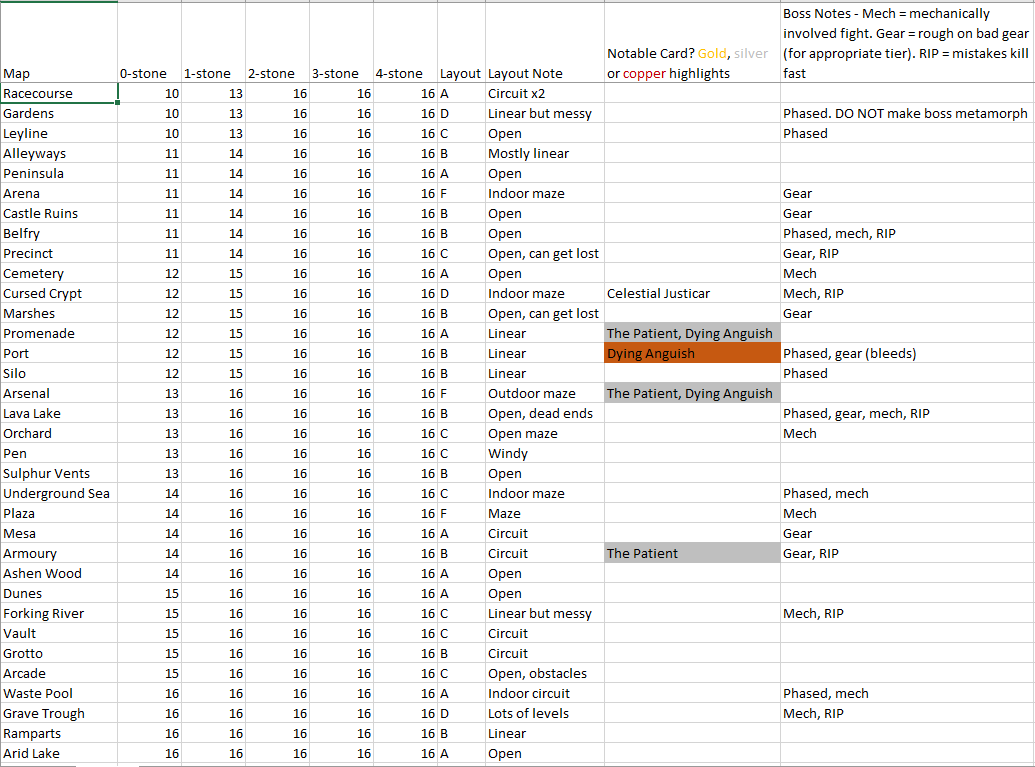Select the Waste Pool map name

click(59, 694)
